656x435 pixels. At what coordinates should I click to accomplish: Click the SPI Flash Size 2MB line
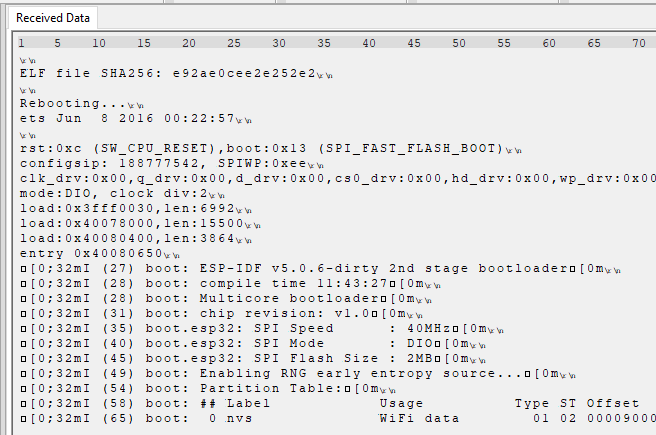coord(253,358)
